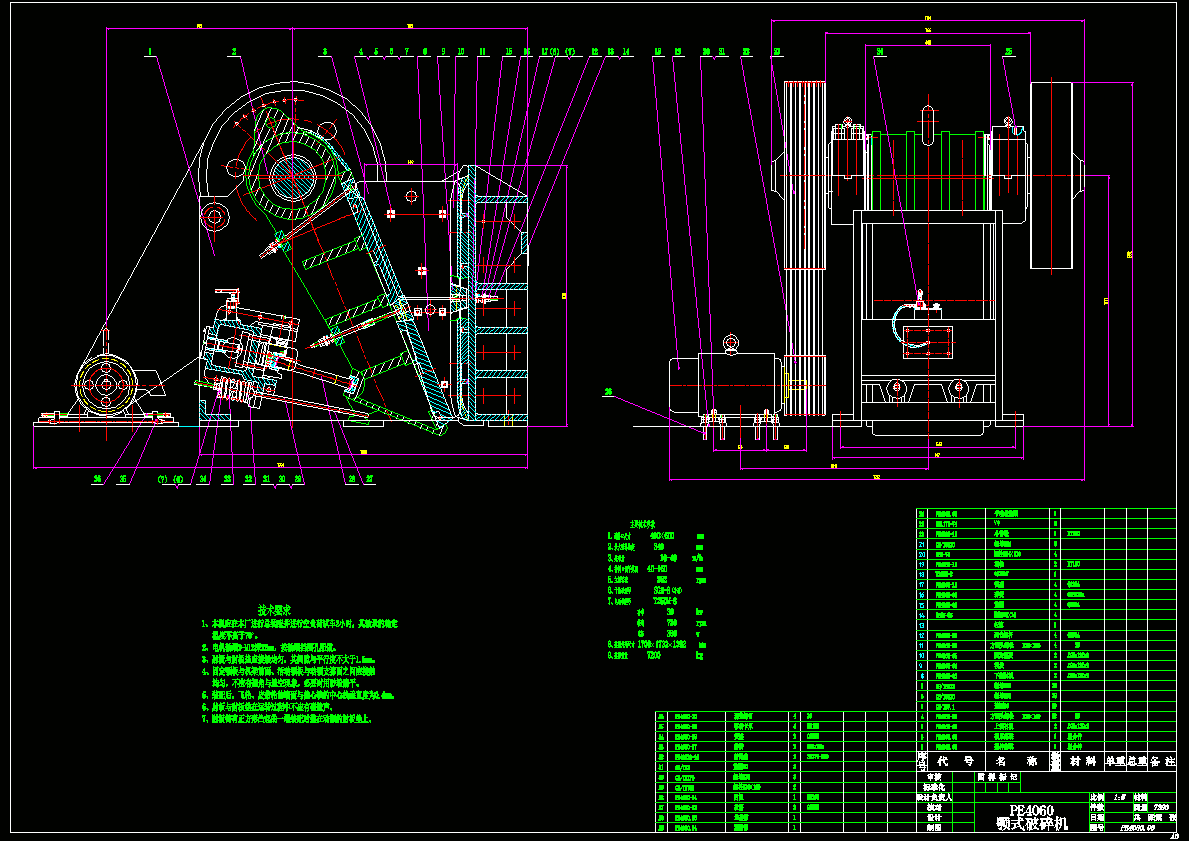1189x841 pixels.
Task: Pick the electric motor body in the right view
Action: click(x=725, y=384)
